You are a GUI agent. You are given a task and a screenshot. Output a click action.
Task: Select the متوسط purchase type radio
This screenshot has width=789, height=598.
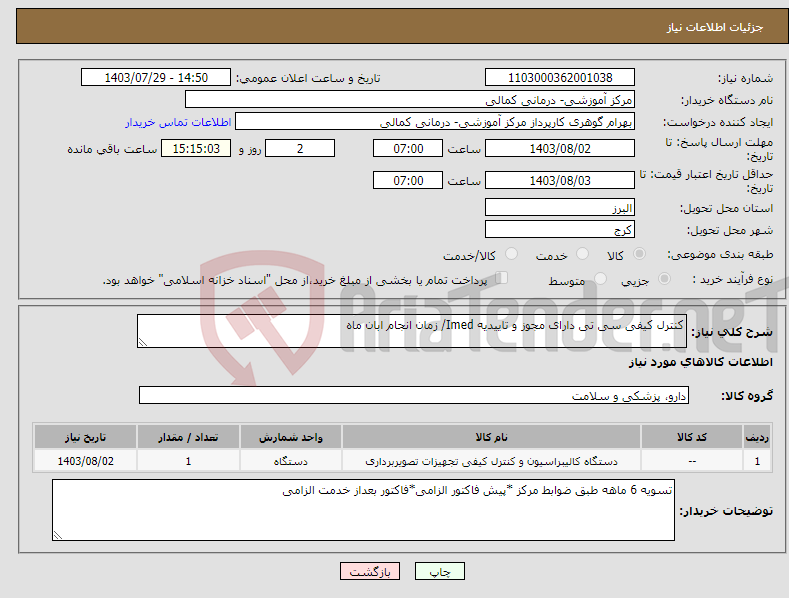[600, 278]
